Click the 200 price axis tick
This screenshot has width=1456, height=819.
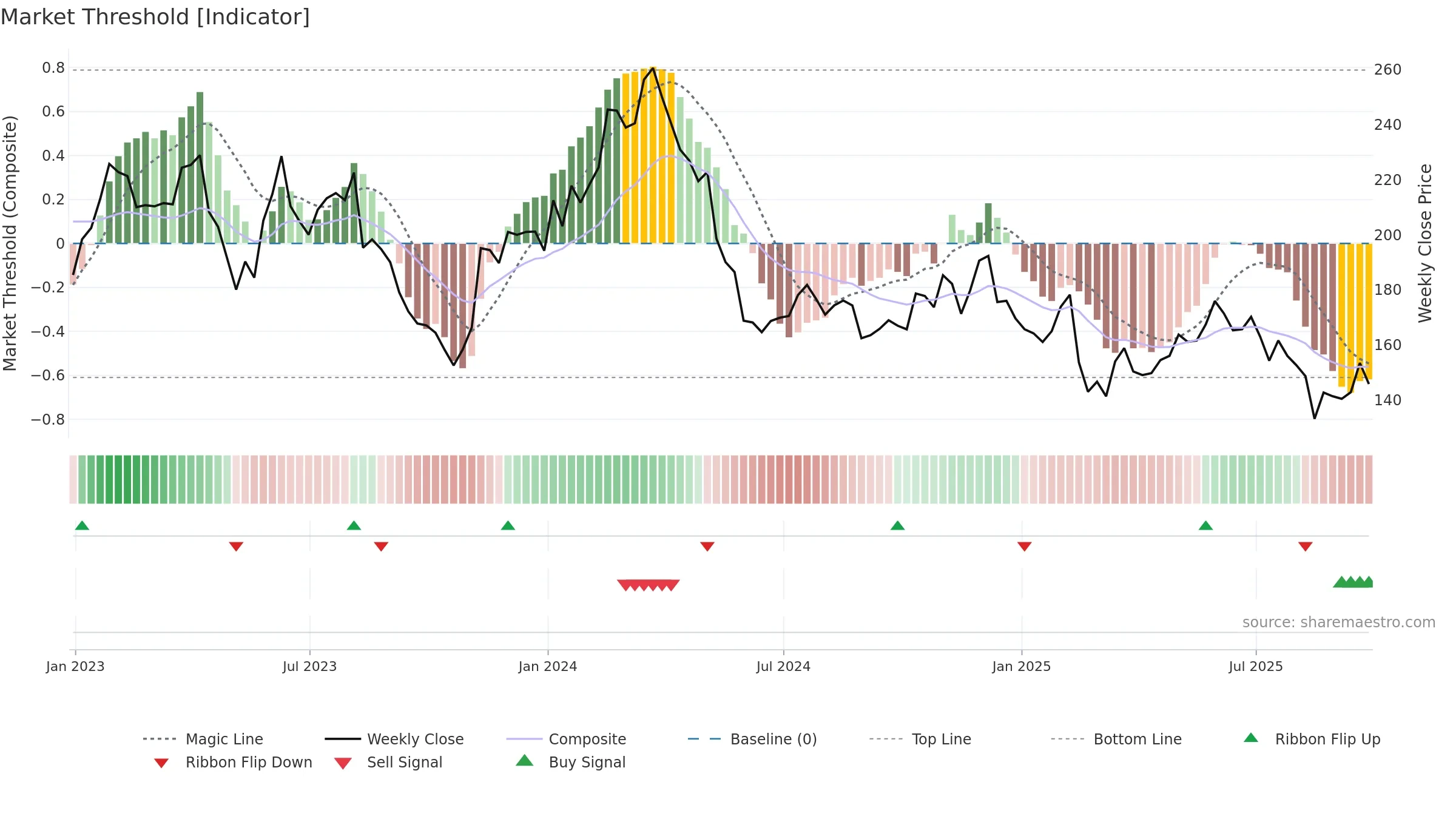1387,235
